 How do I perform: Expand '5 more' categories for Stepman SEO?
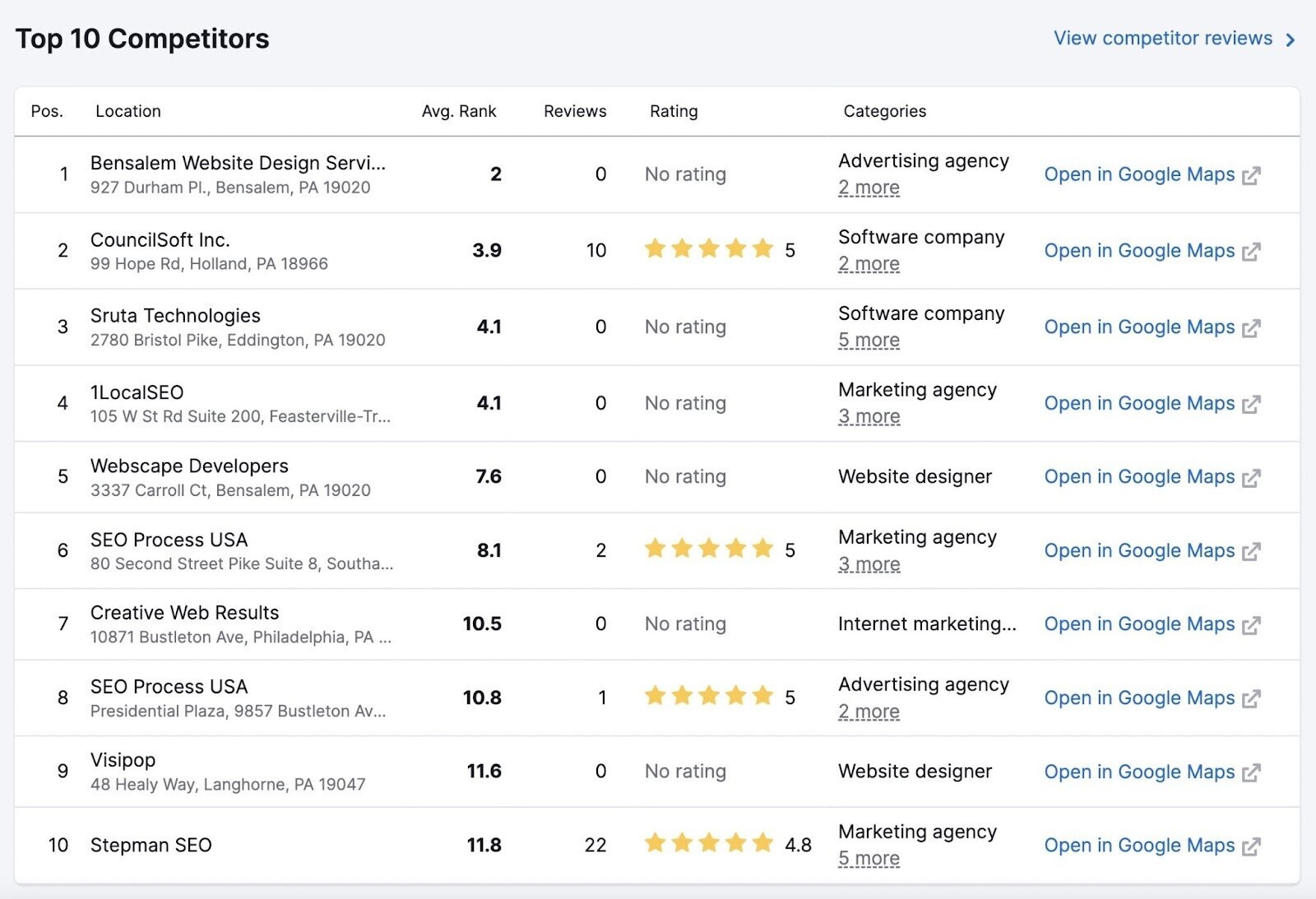869,859
